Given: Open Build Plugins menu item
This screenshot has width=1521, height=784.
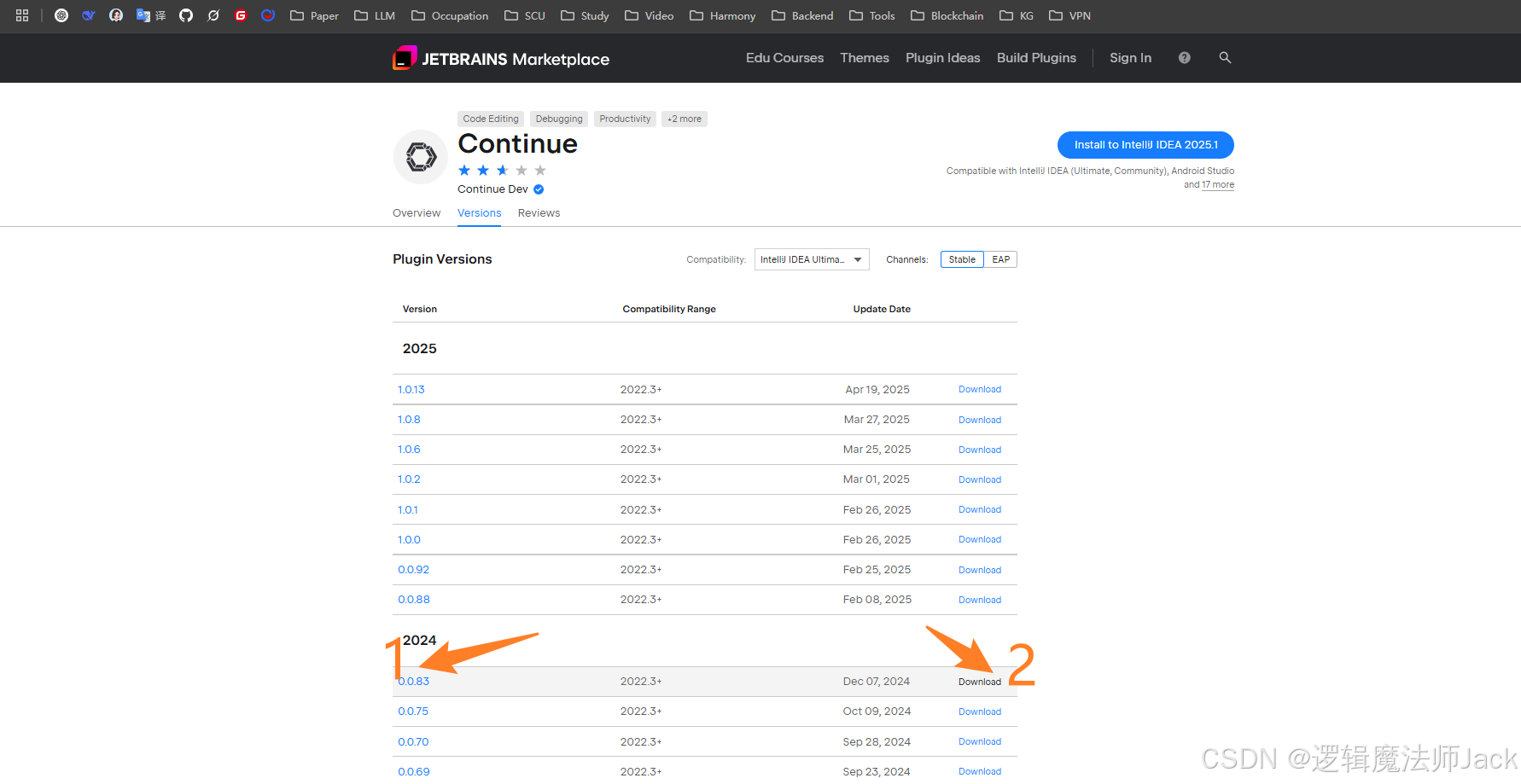Looking at the screenshot, I should (1036, 58).
